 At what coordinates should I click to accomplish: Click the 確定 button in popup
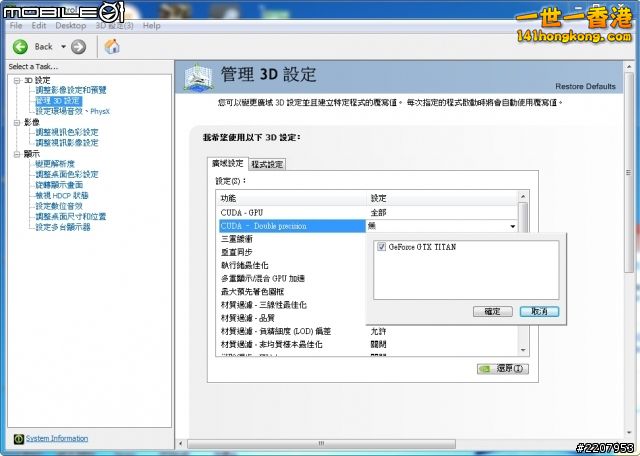[x=492, y=312]
